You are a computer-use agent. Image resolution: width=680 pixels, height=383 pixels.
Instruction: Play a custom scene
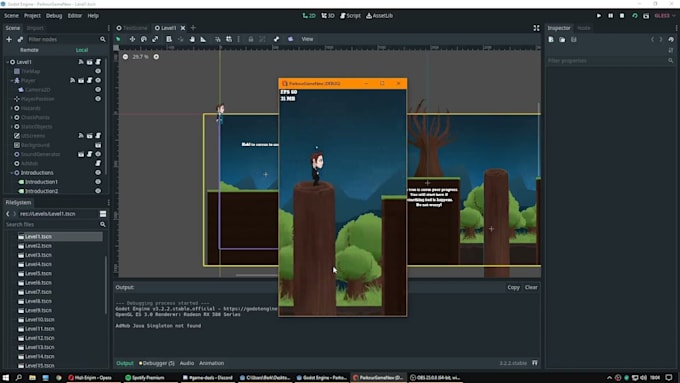(646, 16)
